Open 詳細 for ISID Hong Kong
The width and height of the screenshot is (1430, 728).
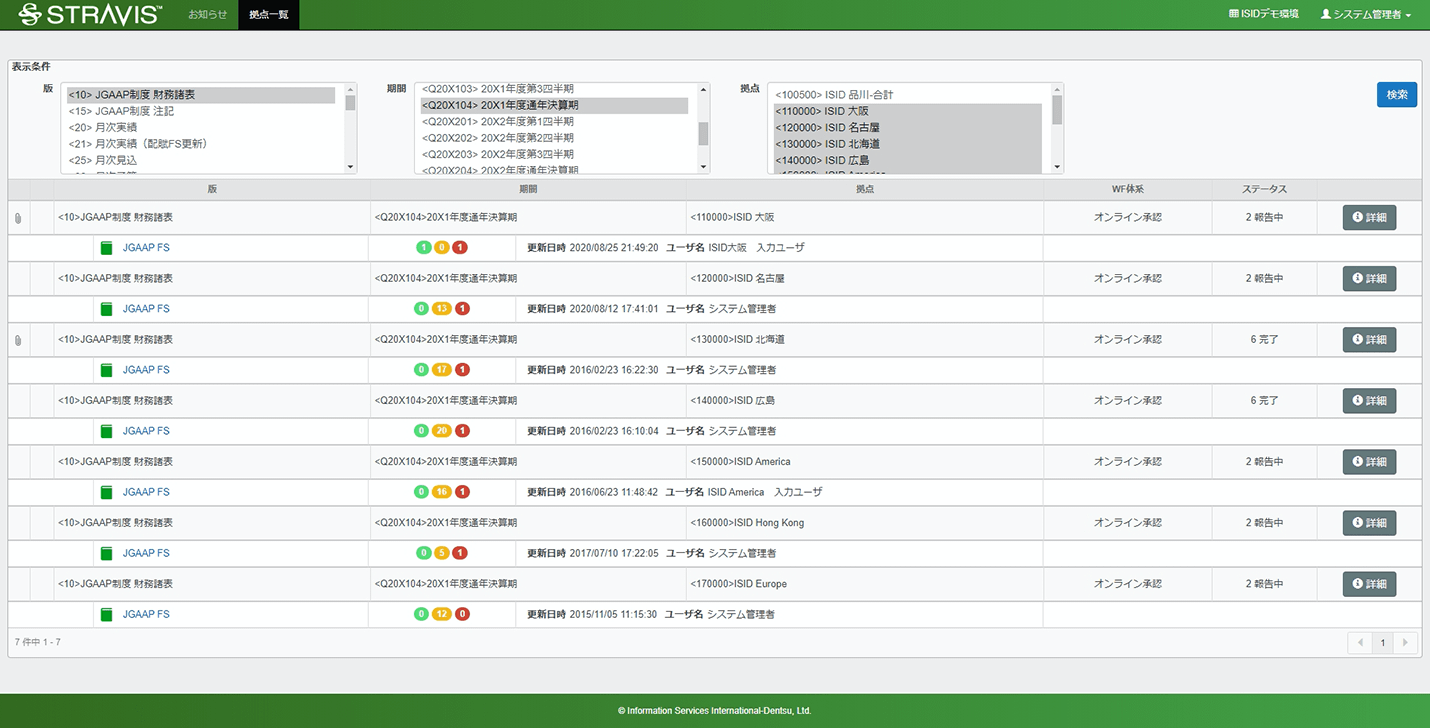tap(1369, 522)
